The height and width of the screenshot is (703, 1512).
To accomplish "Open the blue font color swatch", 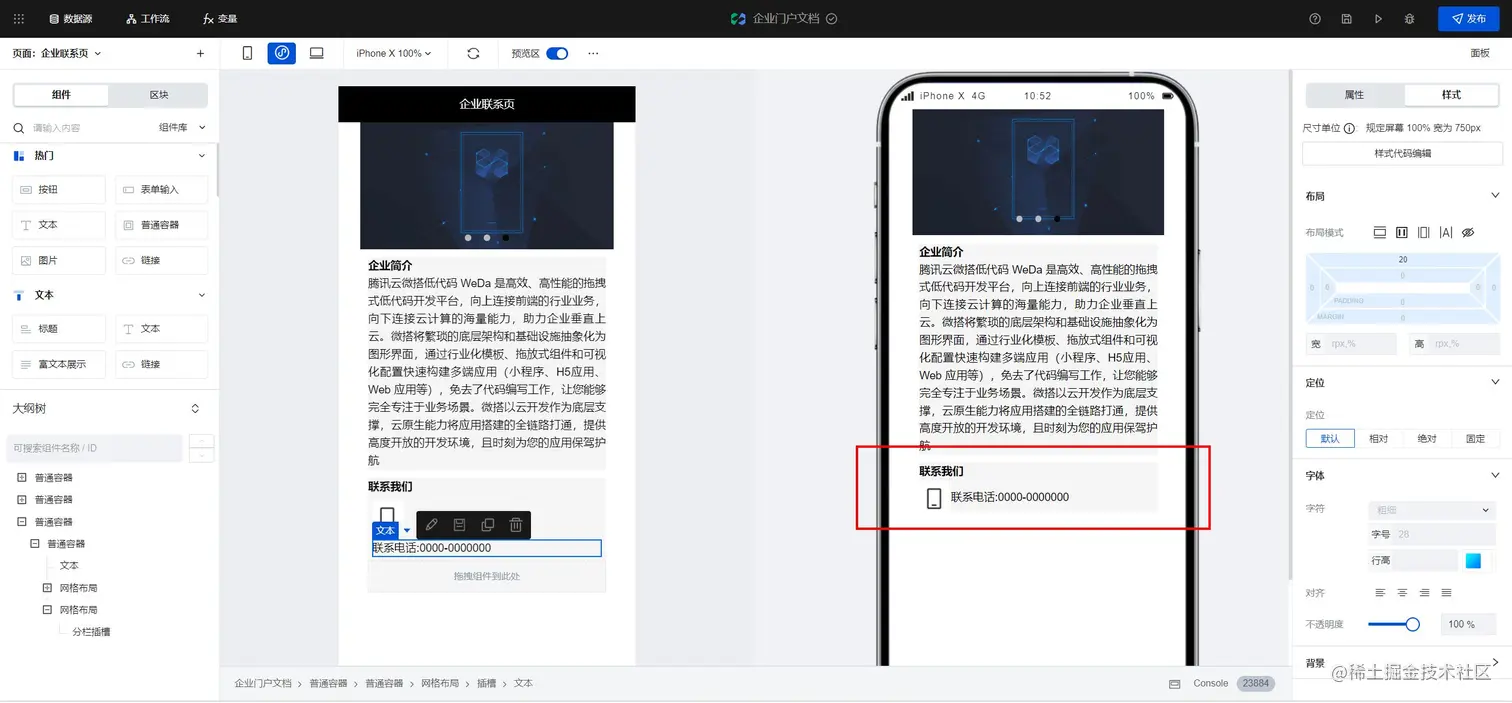I will coord(1473,561).
